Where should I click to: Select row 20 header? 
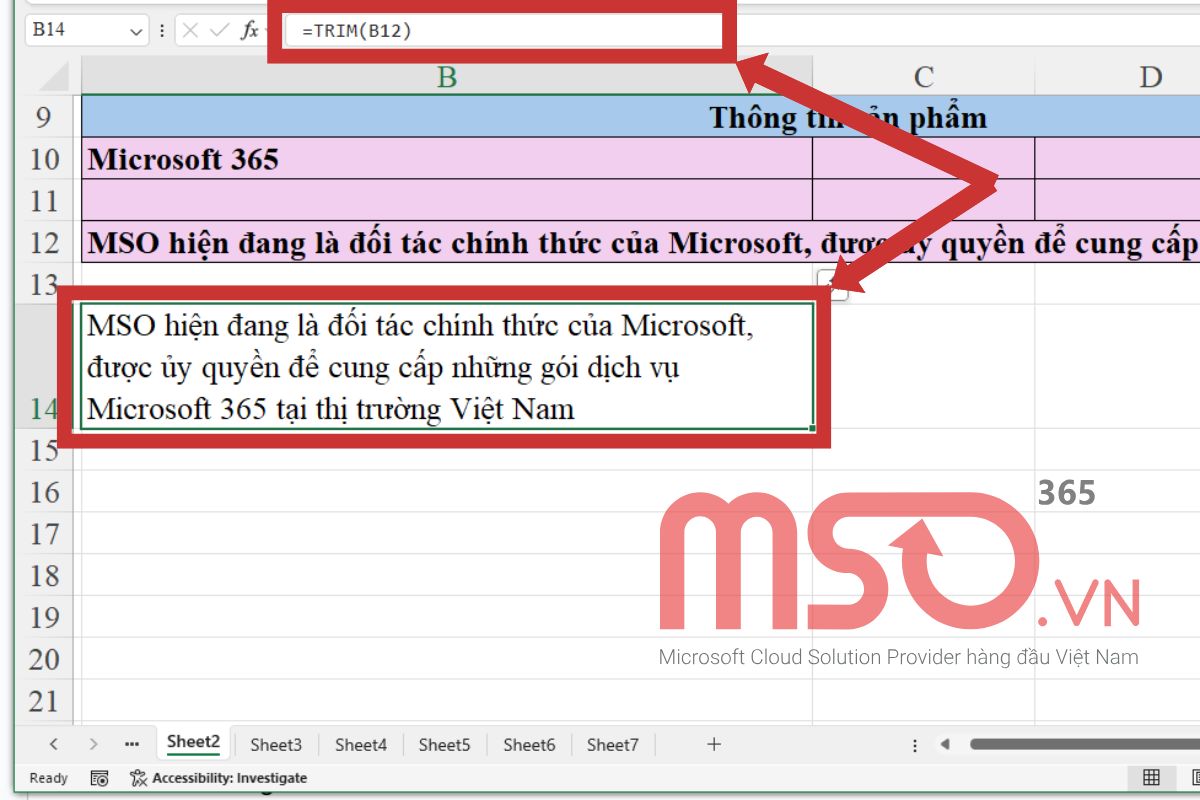[43, 660]
